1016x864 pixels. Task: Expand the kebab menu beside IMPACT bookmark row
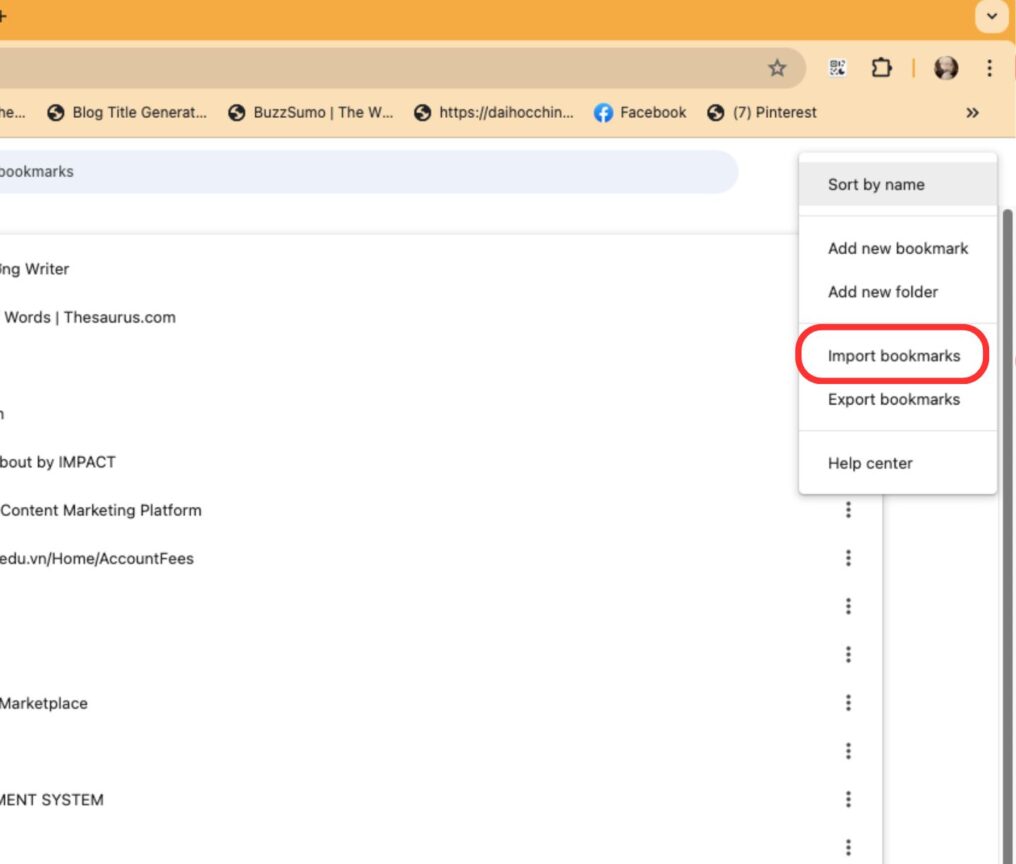[848, 462]
